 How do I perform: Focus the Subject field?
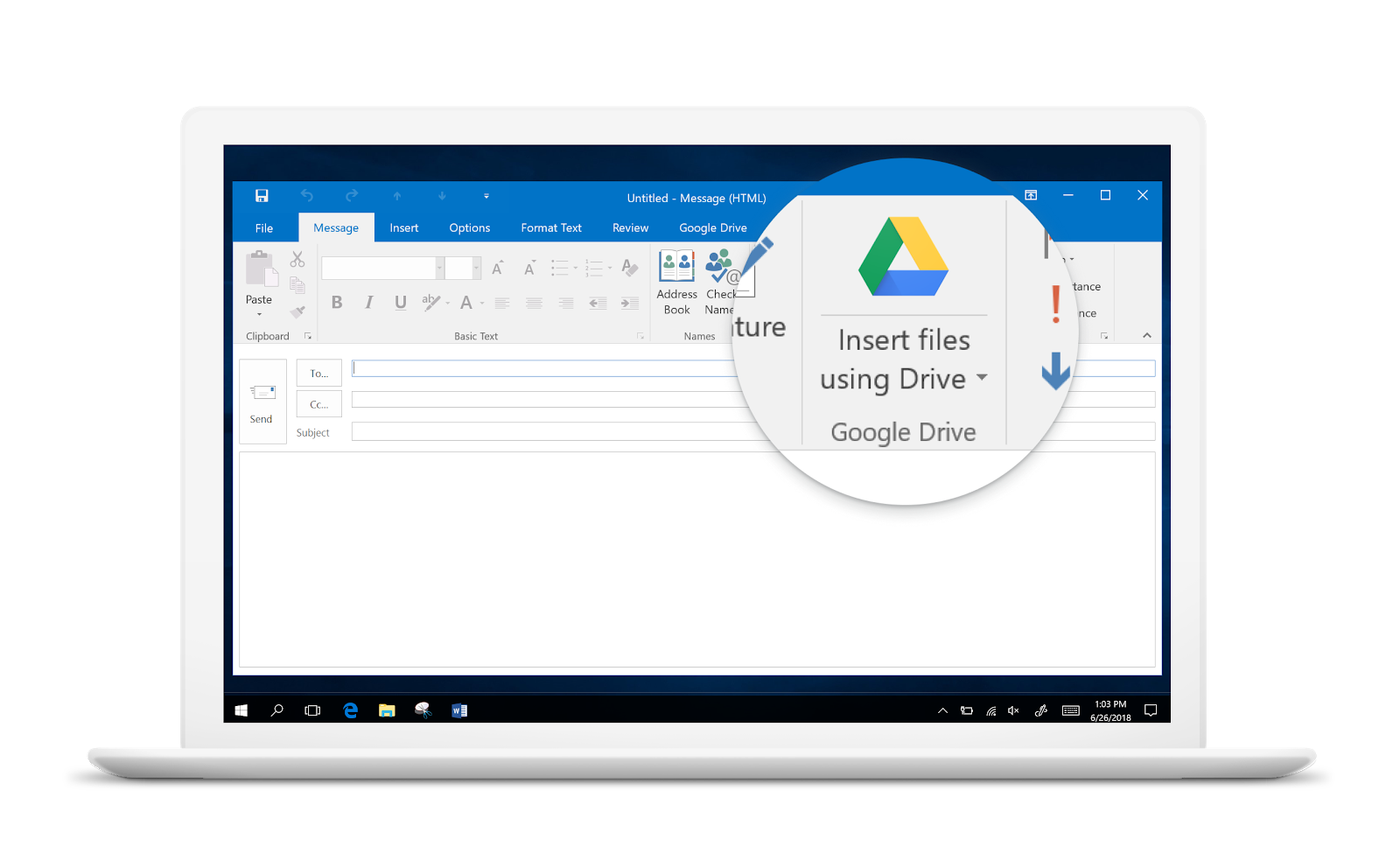coord(753,431)
